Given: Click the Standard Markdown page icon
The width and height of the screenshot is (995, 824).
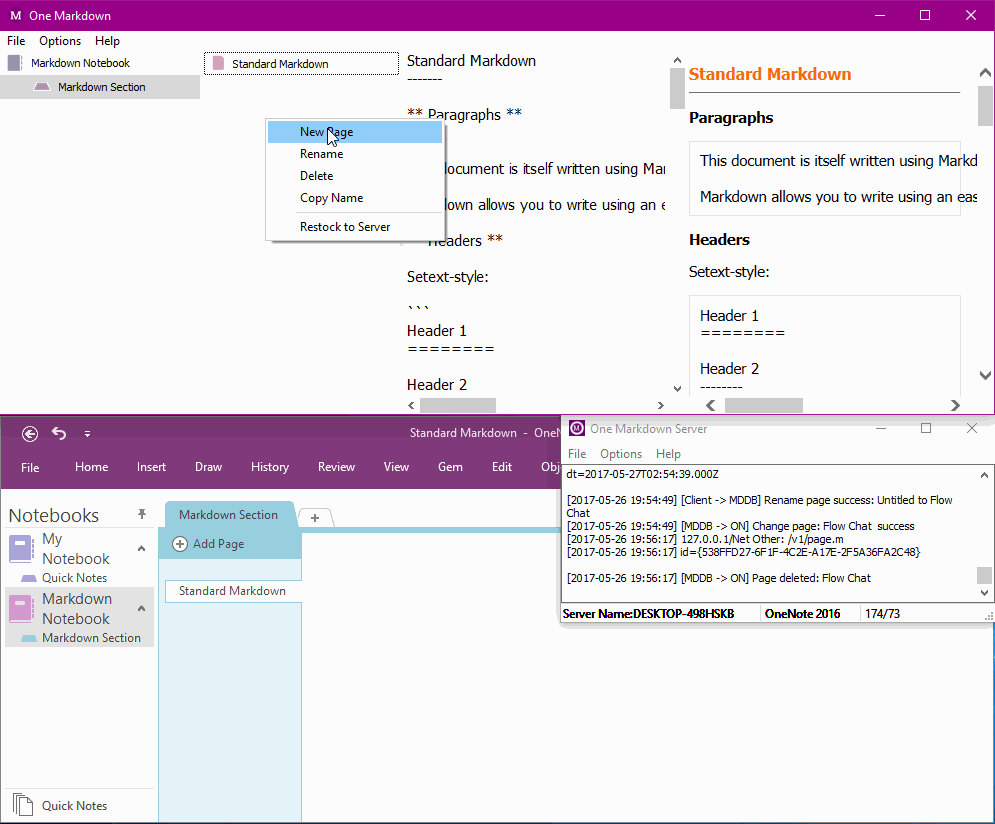Looking at the screenshot, I should (218, 64).
